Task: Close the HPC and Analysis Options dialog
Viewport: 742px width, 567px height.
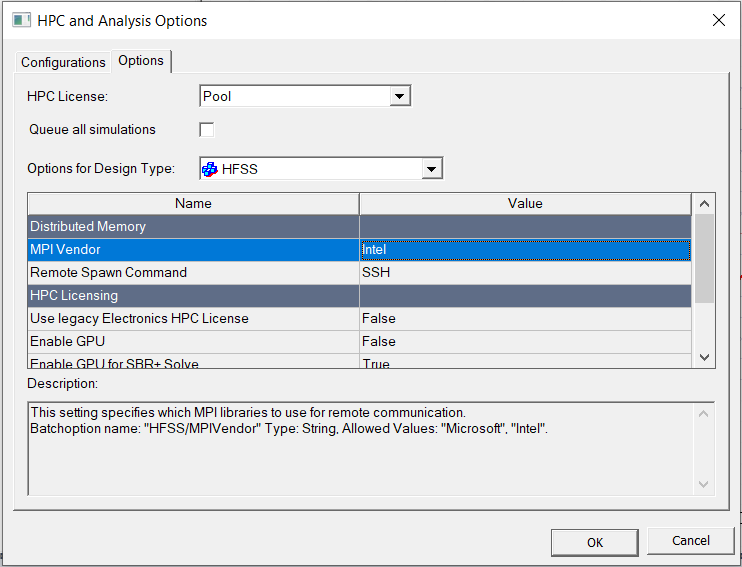Action: pos(718,20)
